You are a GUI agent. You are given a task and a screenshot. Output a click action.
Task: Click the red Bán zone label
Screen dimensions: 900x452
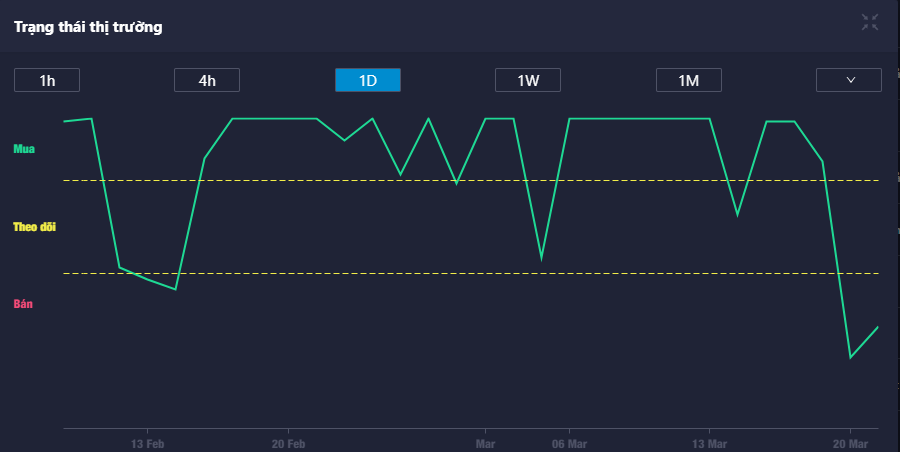[23, 303]
